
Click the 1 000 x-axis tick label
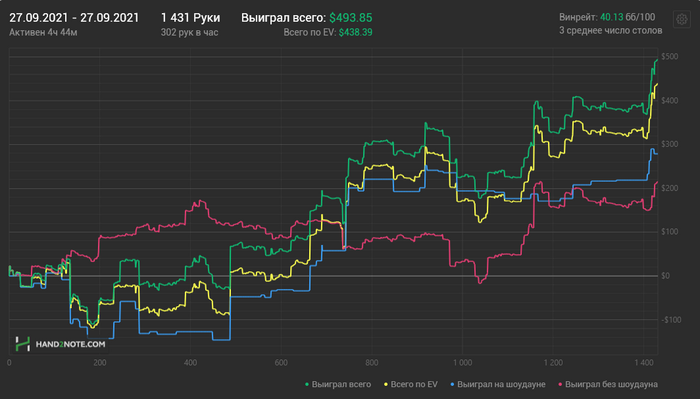(x=462, y=363)
